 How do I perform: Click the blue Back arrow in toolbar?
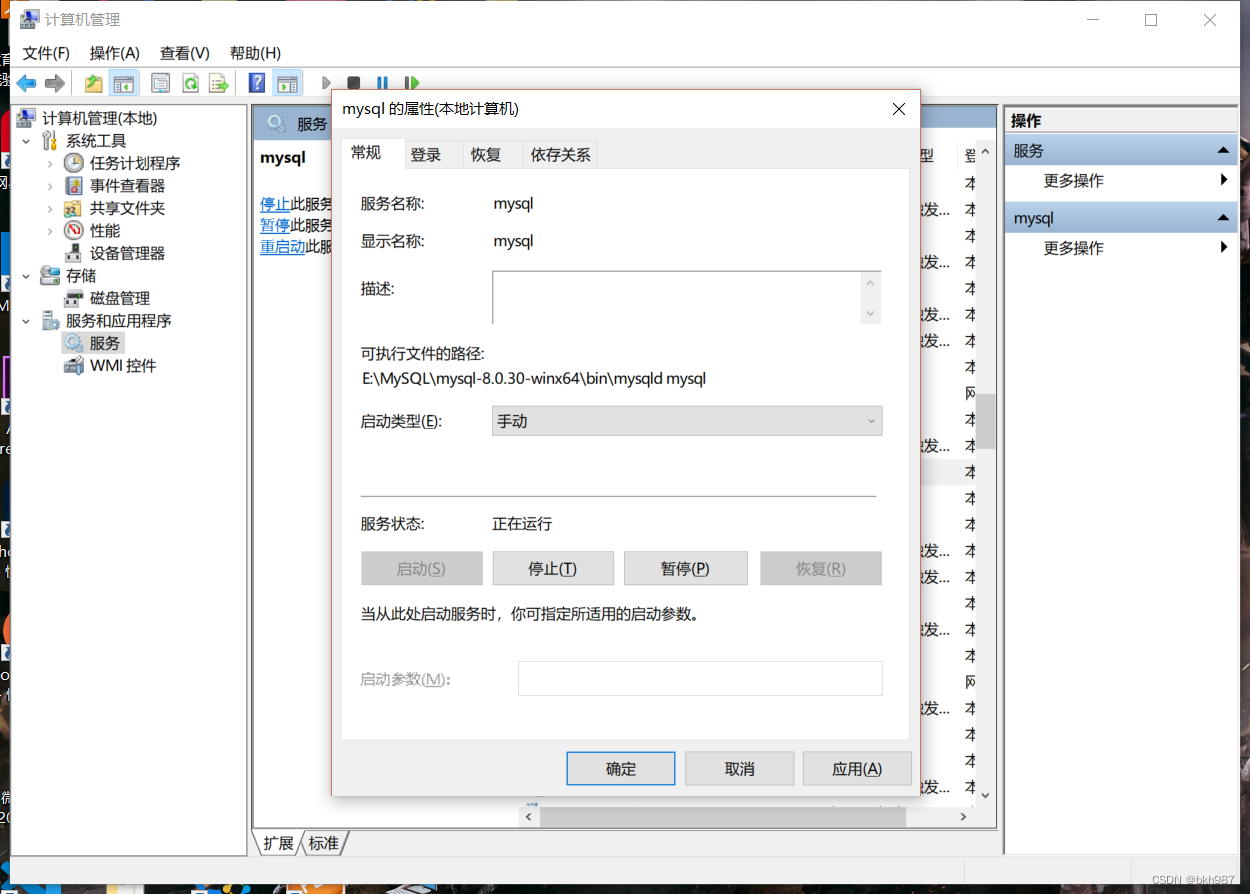pyautogui.click(x=27, y=83)
